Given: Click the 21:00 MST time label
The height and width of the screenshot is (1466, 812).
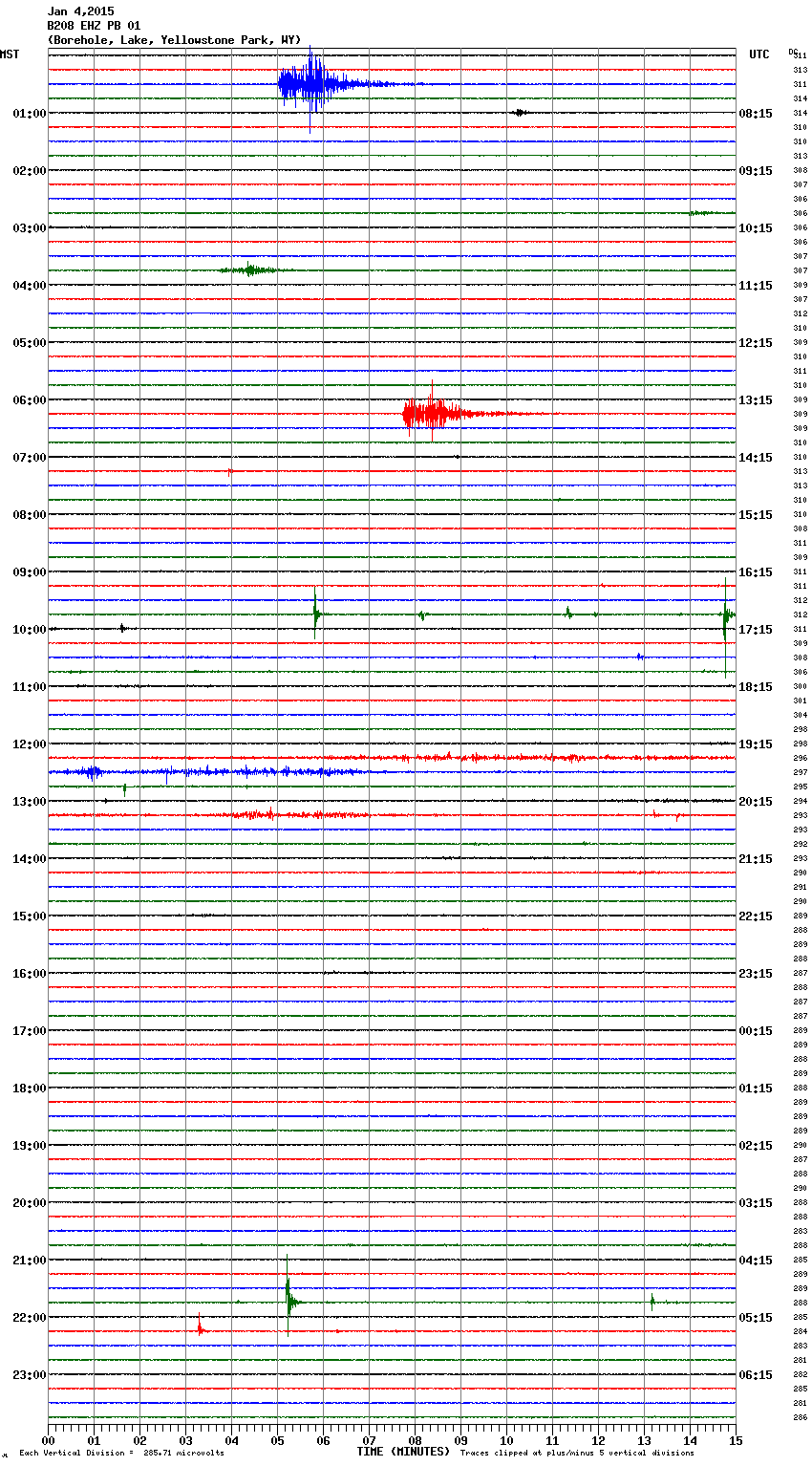Looking at the screenshot, I should coord(29,1261).
